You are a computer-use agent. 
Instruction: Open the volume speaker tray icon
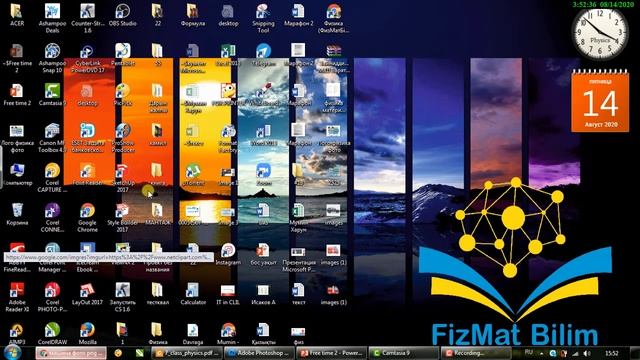[x=587, y=353]
